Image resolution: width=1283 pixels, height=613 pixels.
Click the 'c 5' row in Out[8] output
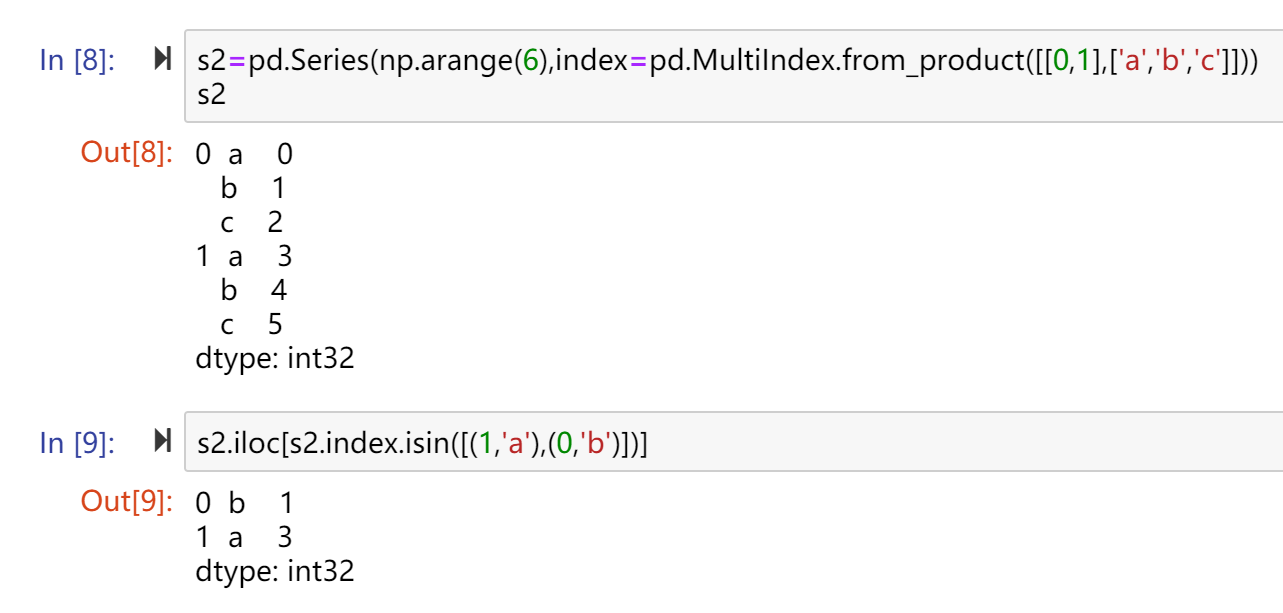coord(252,325)
